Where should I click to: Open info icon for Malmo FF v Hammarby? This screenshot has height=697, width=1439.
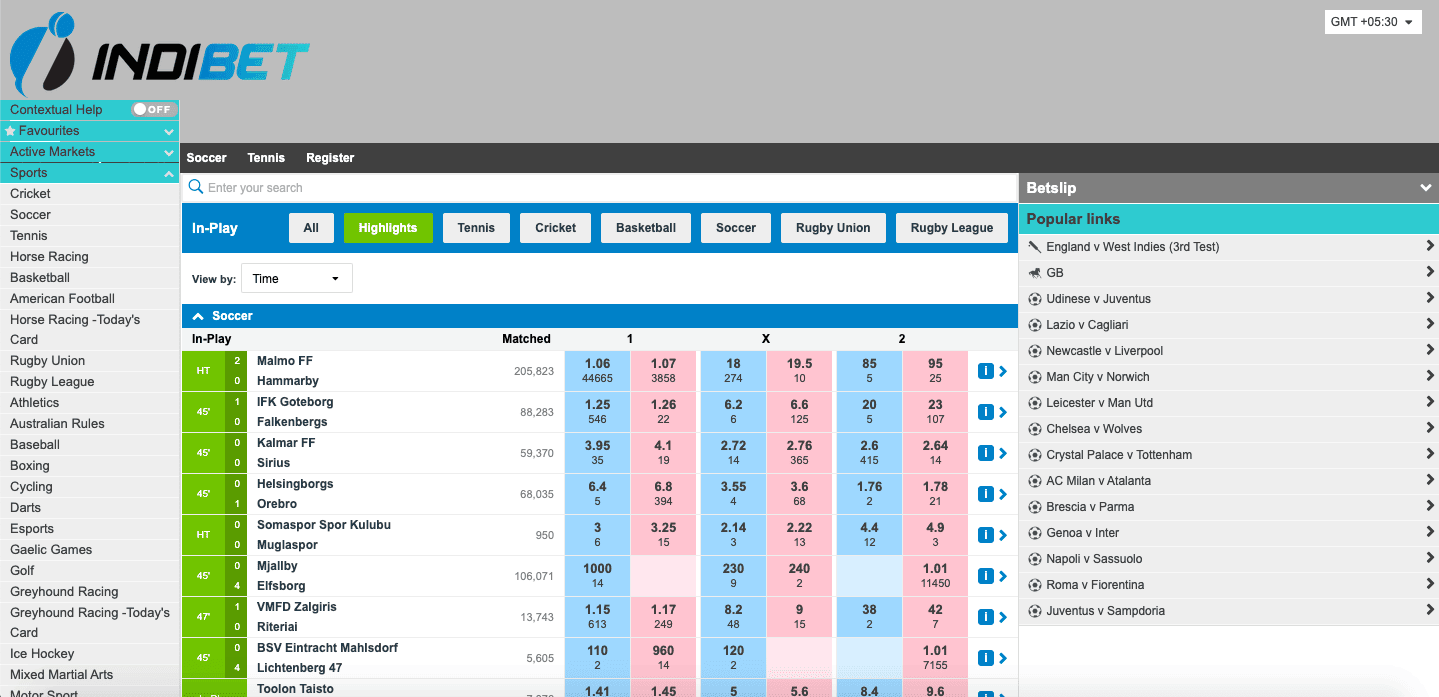pyautogui.click(x=986, y=371)
